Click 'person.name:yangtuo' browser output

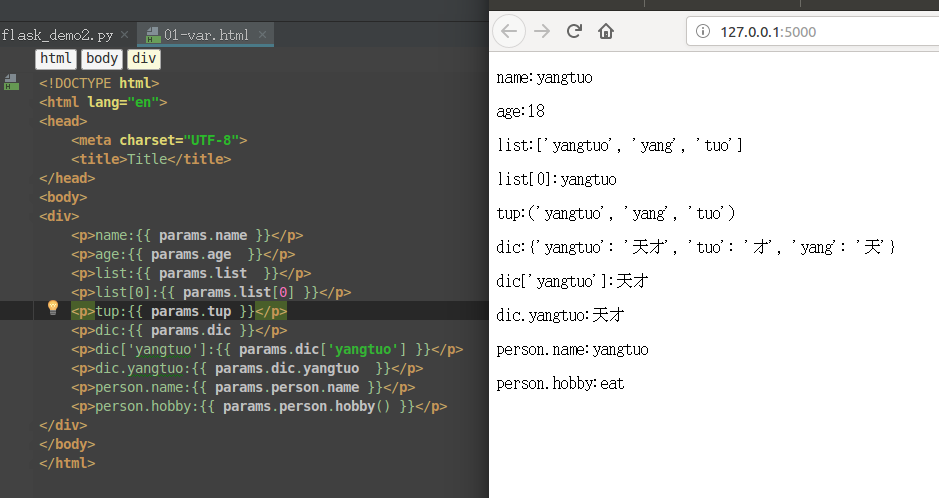[573, 350]
